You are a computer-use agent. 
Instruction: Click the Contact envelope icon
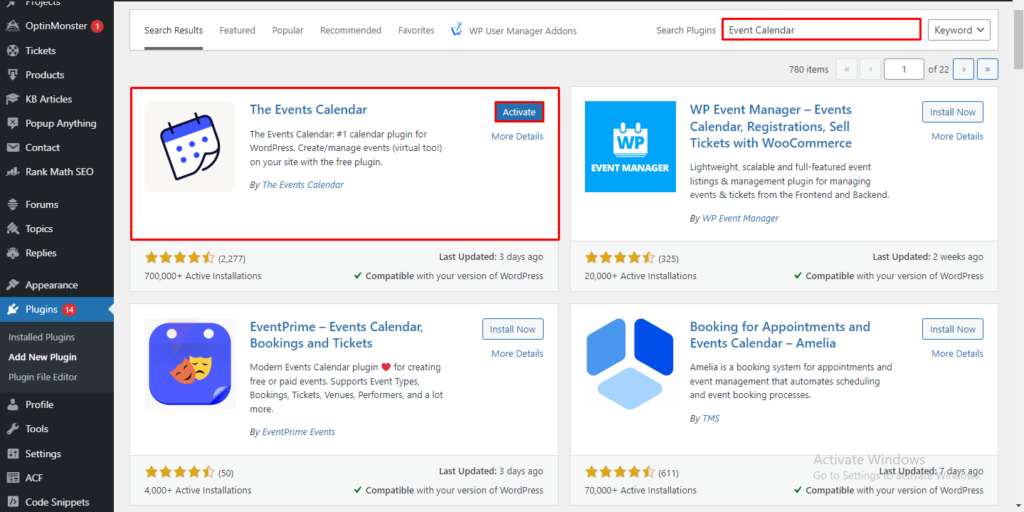pos(12,148)
